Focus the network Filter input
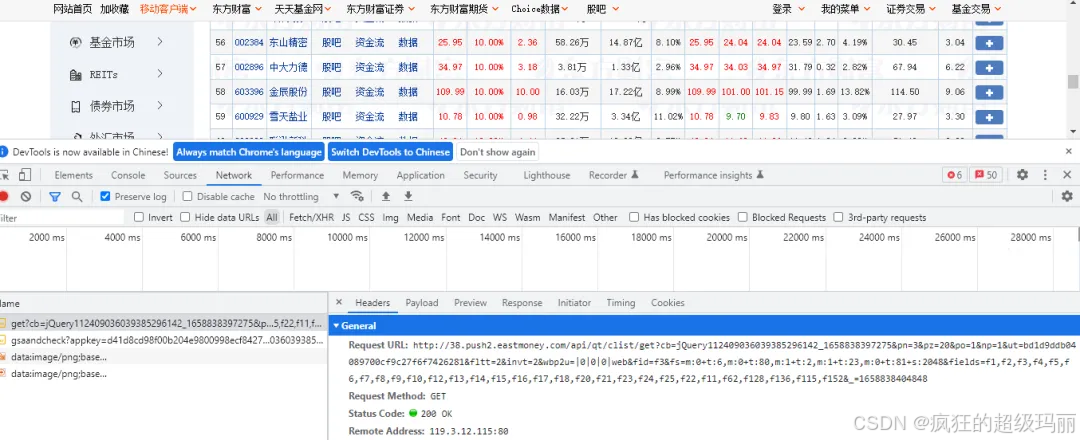1080x440 pixels. pos(62,218)
